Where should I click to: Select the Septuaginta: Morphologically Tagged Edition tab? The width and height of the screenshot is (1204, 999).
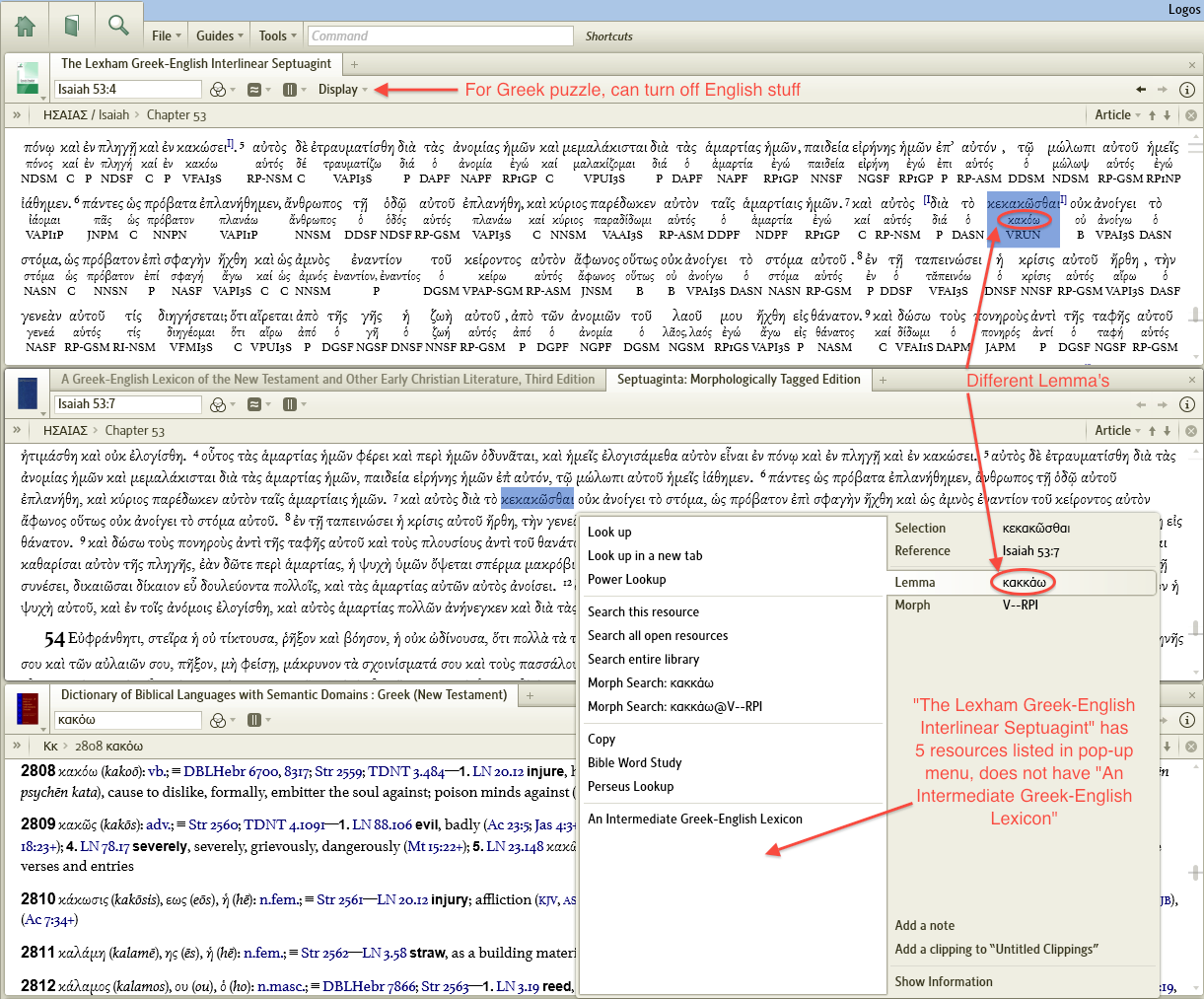[739, 380]
